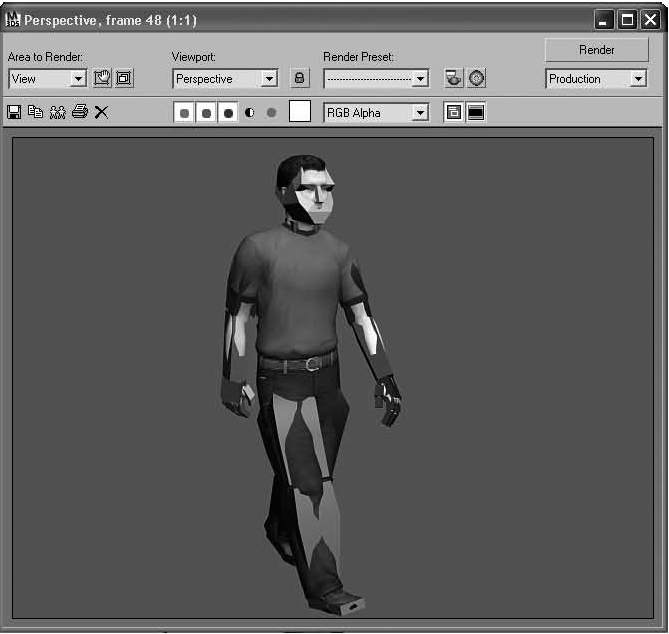Open the RGB Alpha channel dropdown
Screen dimensions: 669x634
[420, 113]
